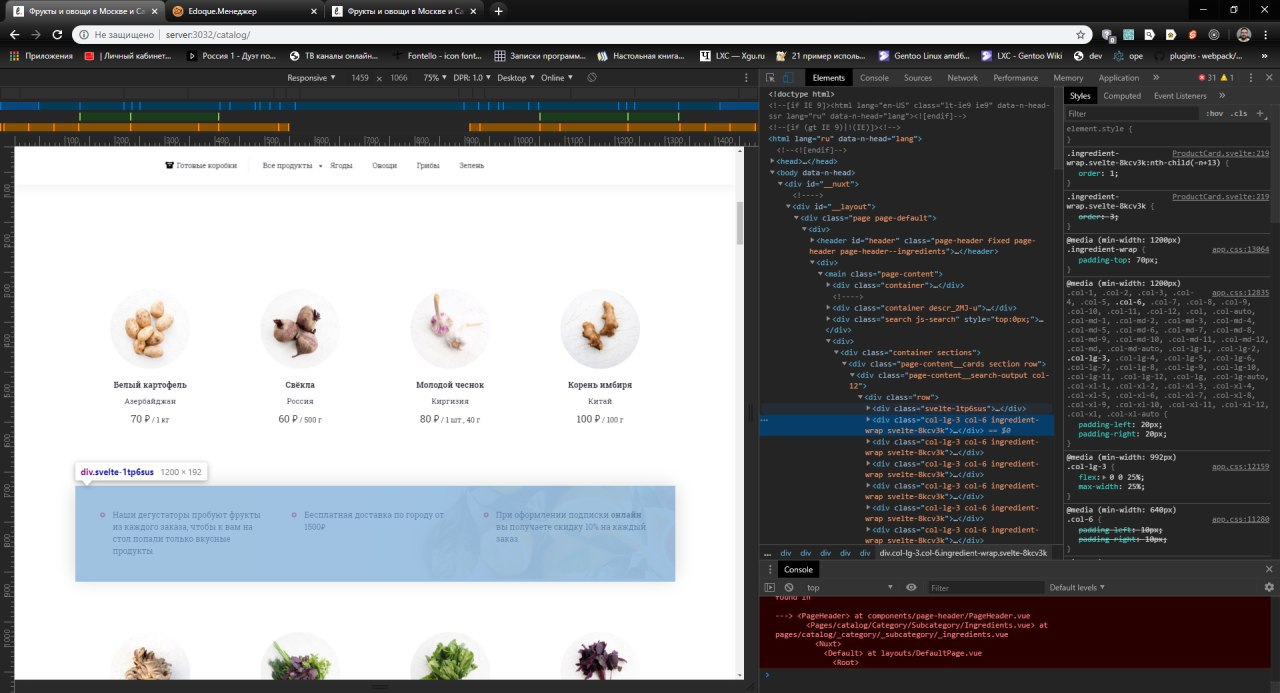
Task: Open the ProductCard.svelte:219 source link
Action: [1220, 154]
